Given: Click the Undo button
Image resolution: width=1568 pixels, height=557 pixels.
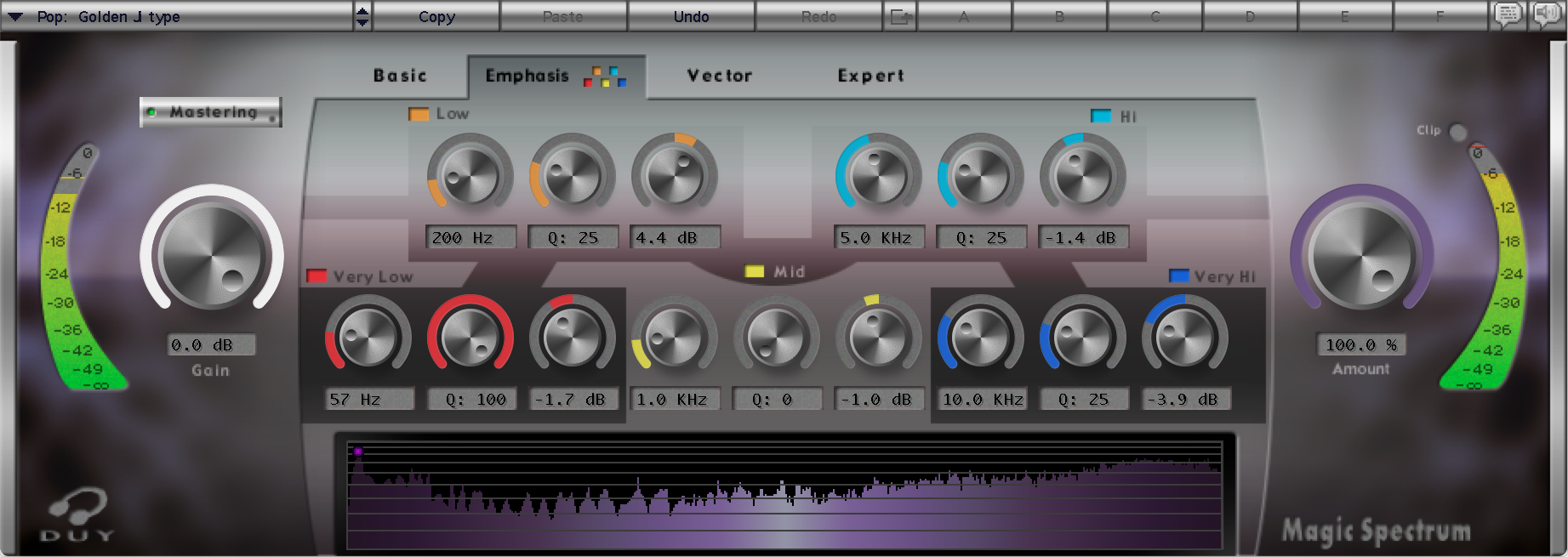Looking at the screenshot, I should pyautogui.click(x=691, y=16).
